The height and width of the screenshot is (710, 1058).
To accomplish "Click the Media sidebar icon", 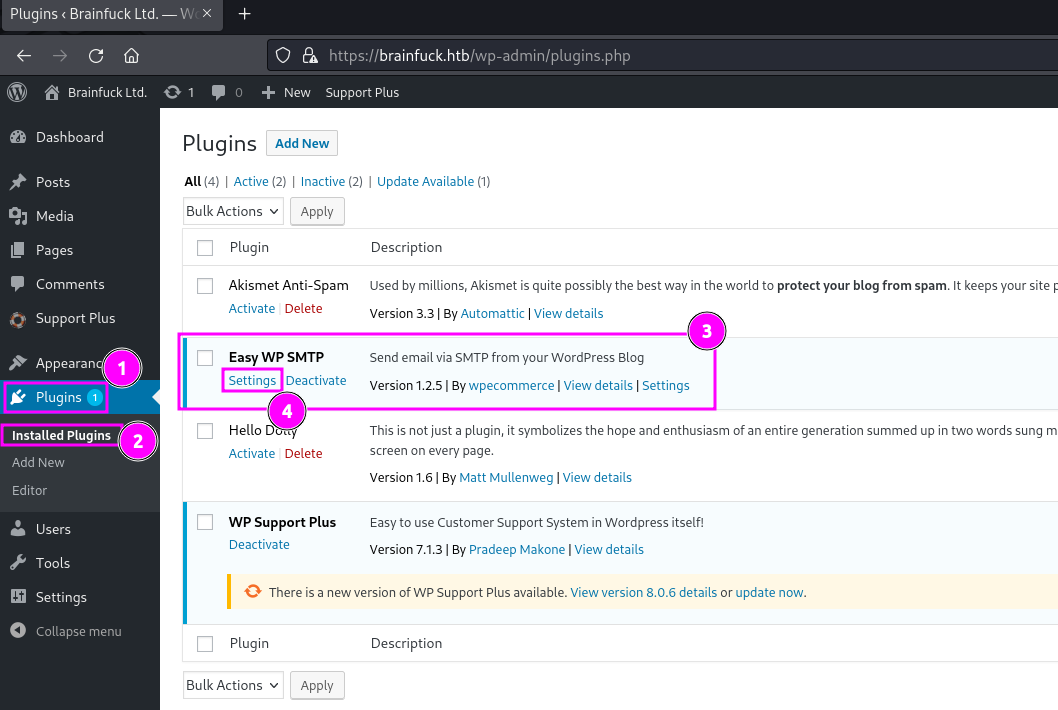I will coord(18,216).
